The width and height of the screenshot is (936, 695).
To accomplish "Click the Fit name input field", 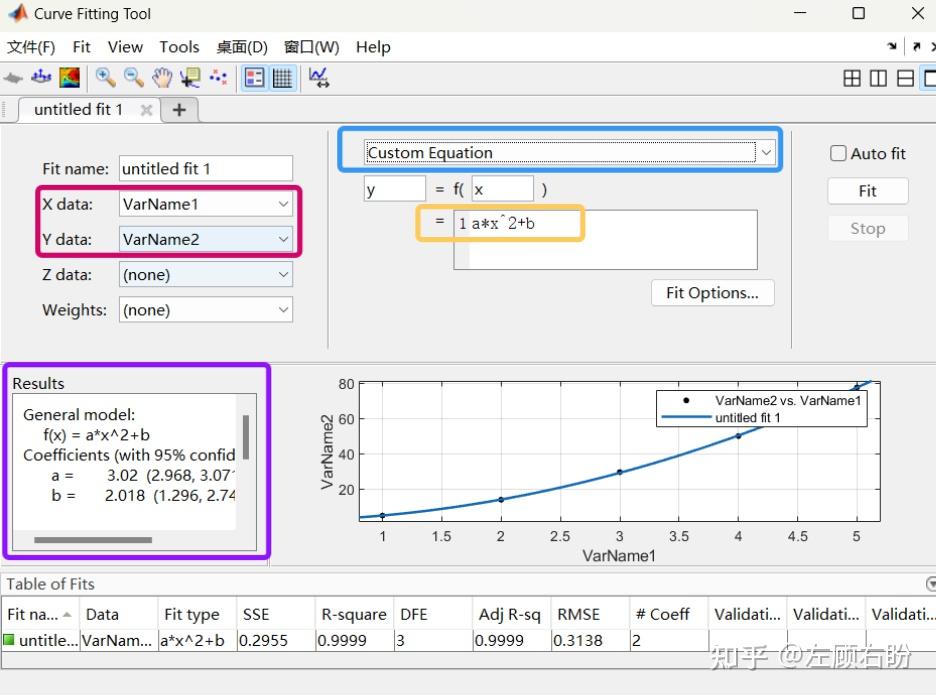I will [x=206, y=168].
